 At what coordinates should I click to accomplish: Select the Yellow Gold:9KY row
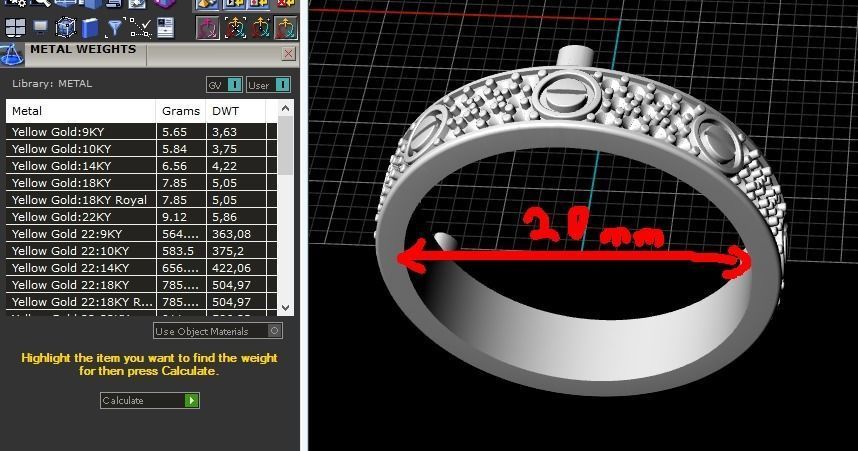point(141,132)
